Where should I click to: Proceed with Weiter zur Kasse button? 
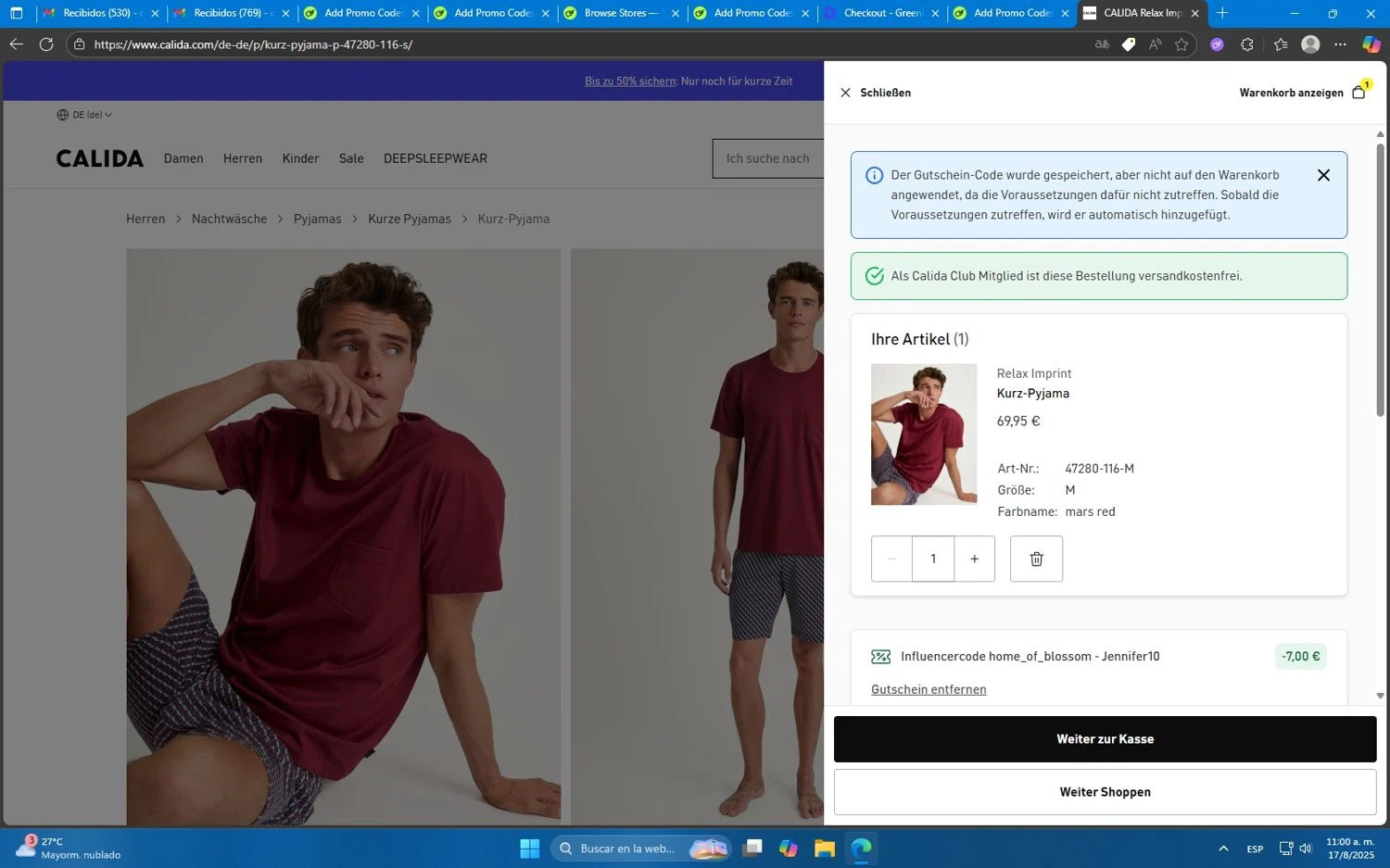(x=1105, y=739)
